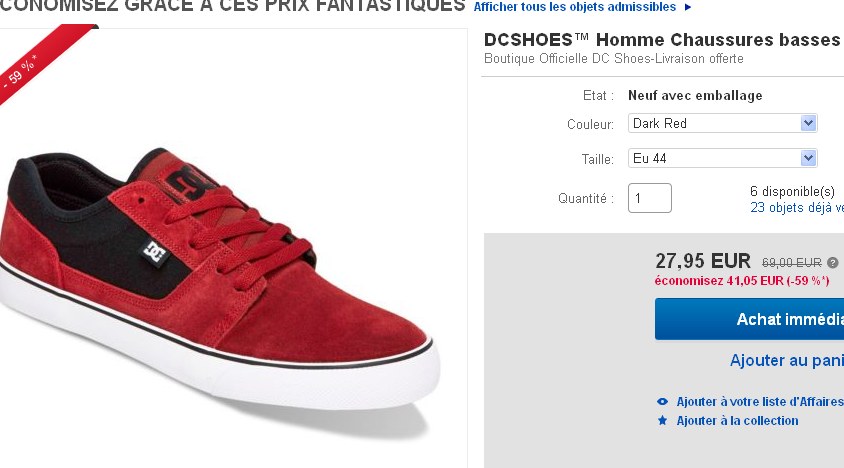The width and height of the screenshot is (844, 468).
Task: Click the question mark icon beside 69,00 EUR
Action: click(833, 263)
